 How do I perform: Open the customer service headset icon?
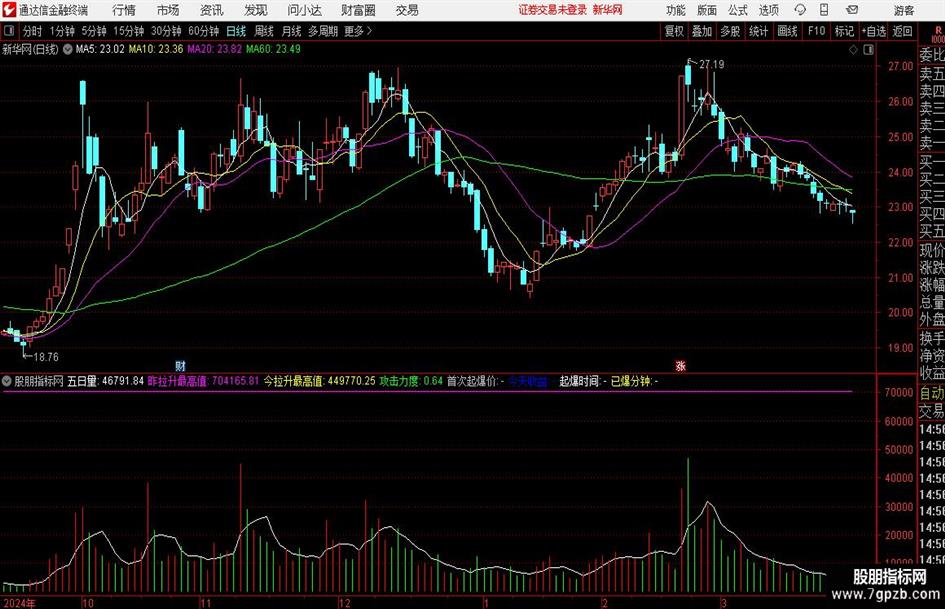800,10
